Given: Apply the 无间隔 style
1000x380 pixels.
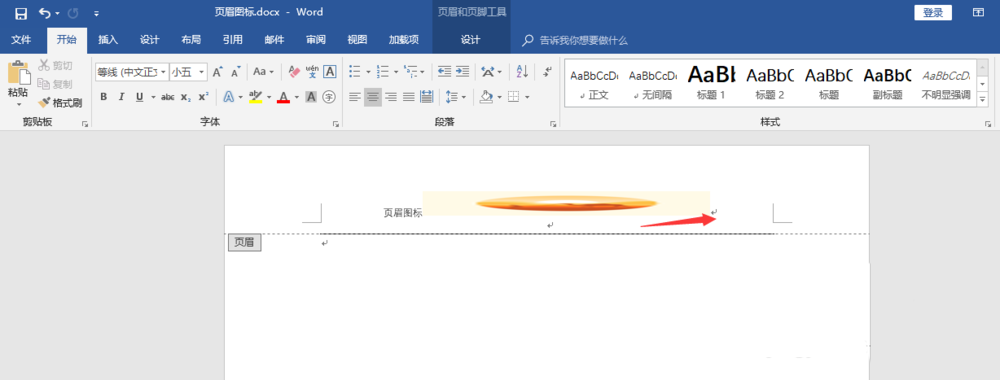Looking at the screenshot, I should [x=652, y=84].
